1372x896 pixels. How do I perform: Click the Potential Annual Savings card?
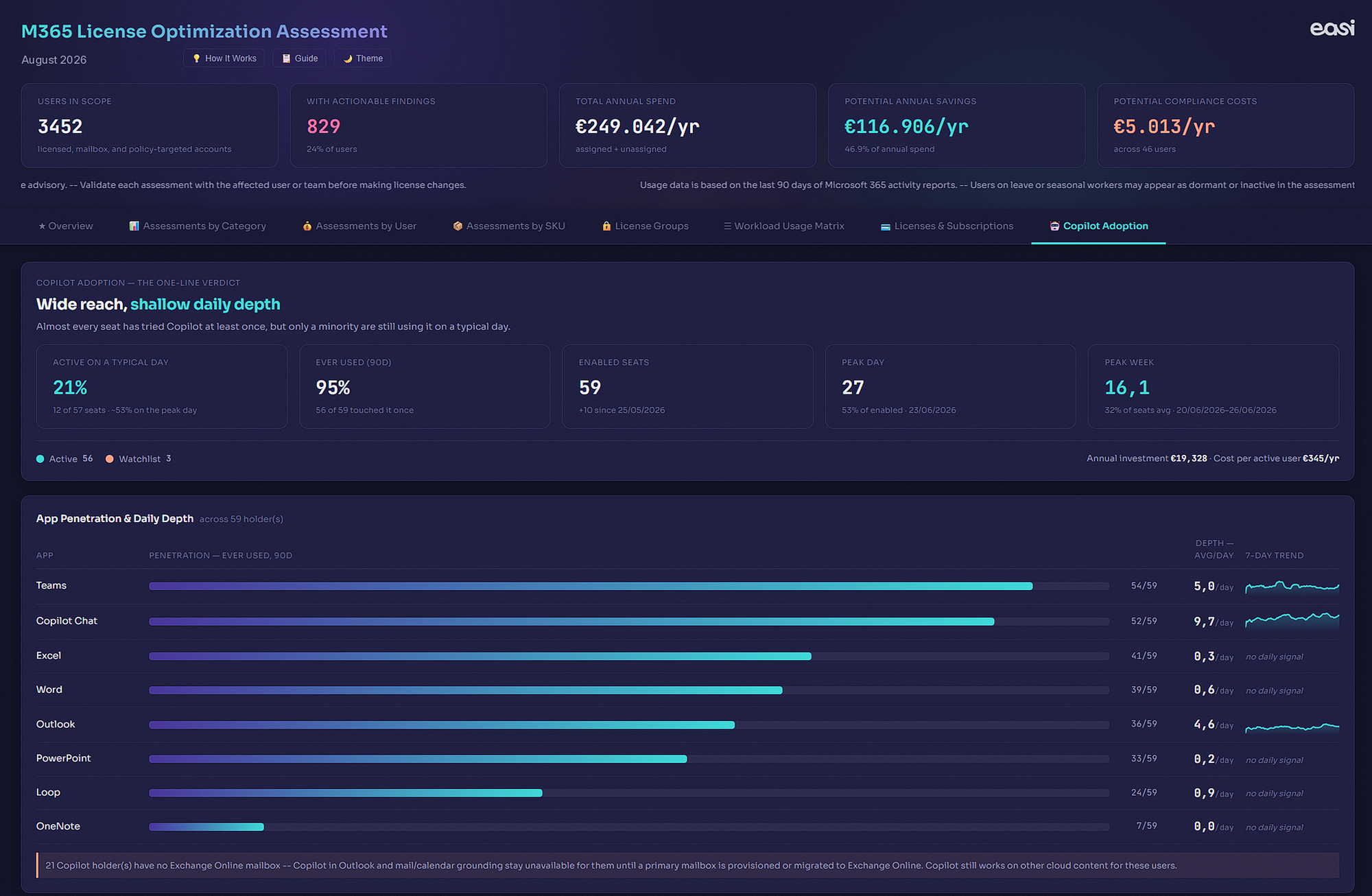(x=956, y=126)
